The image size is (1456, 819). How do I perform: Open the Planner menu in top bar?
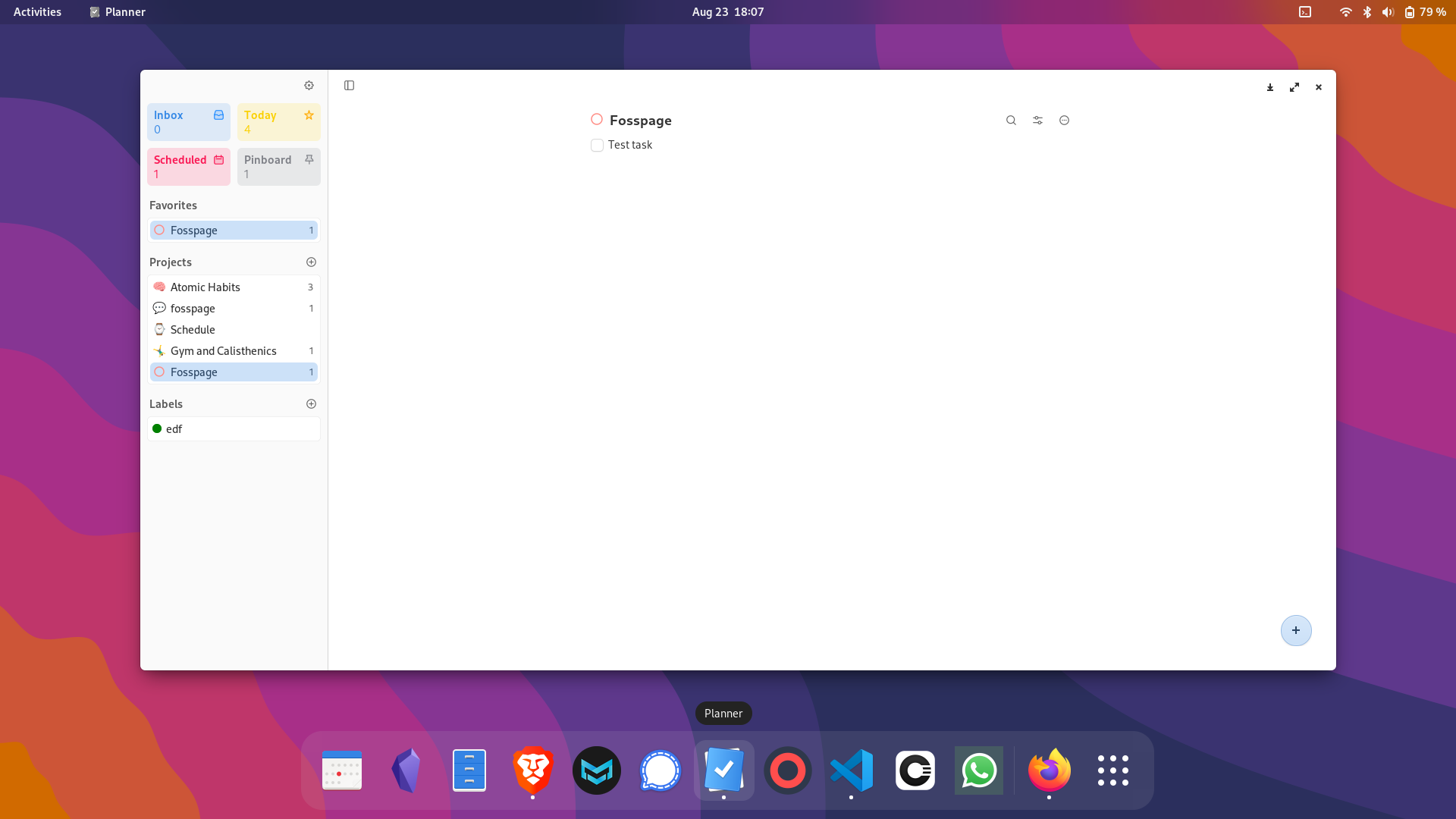118,12
